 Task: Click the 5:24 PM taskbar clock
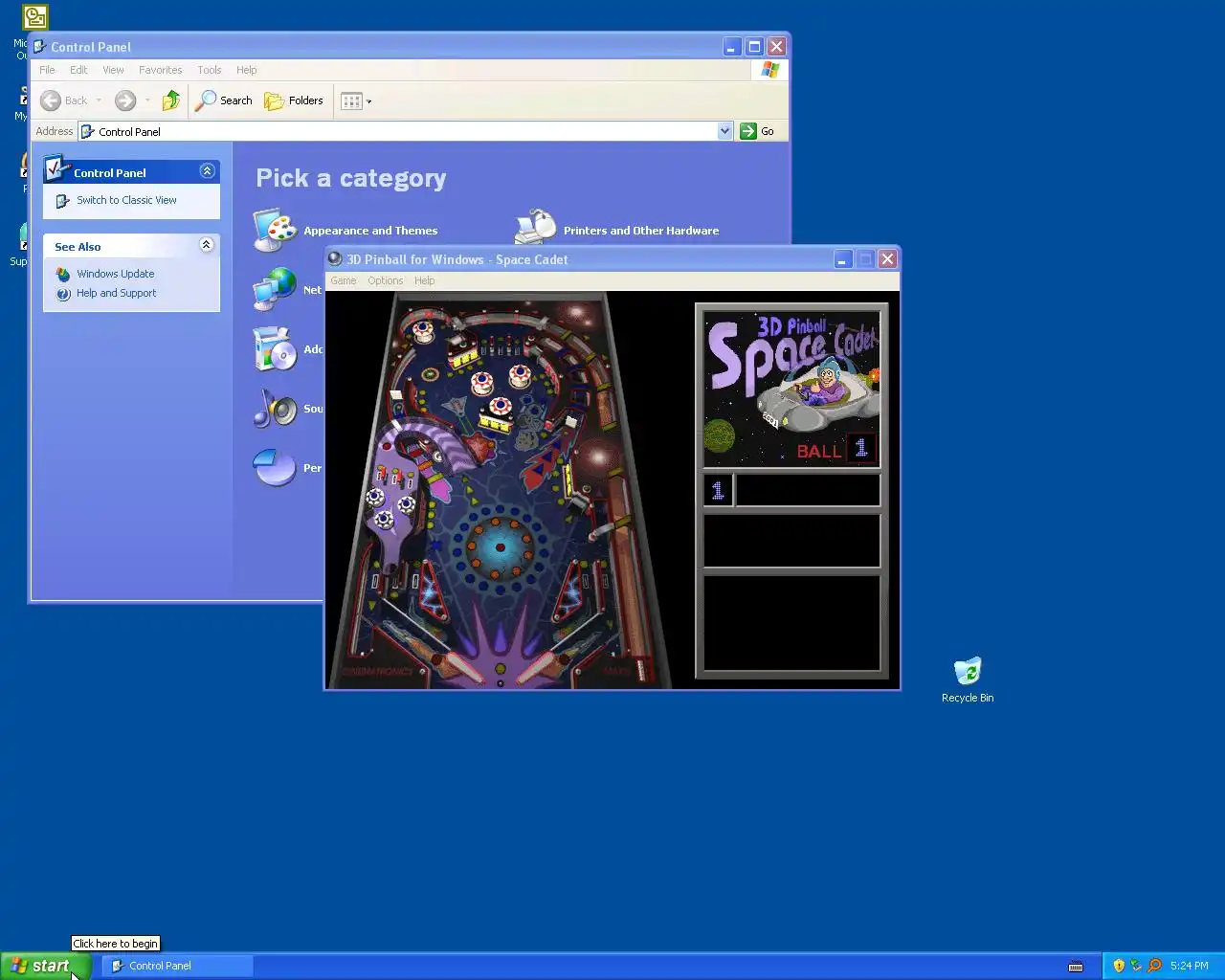(1190, 966)
